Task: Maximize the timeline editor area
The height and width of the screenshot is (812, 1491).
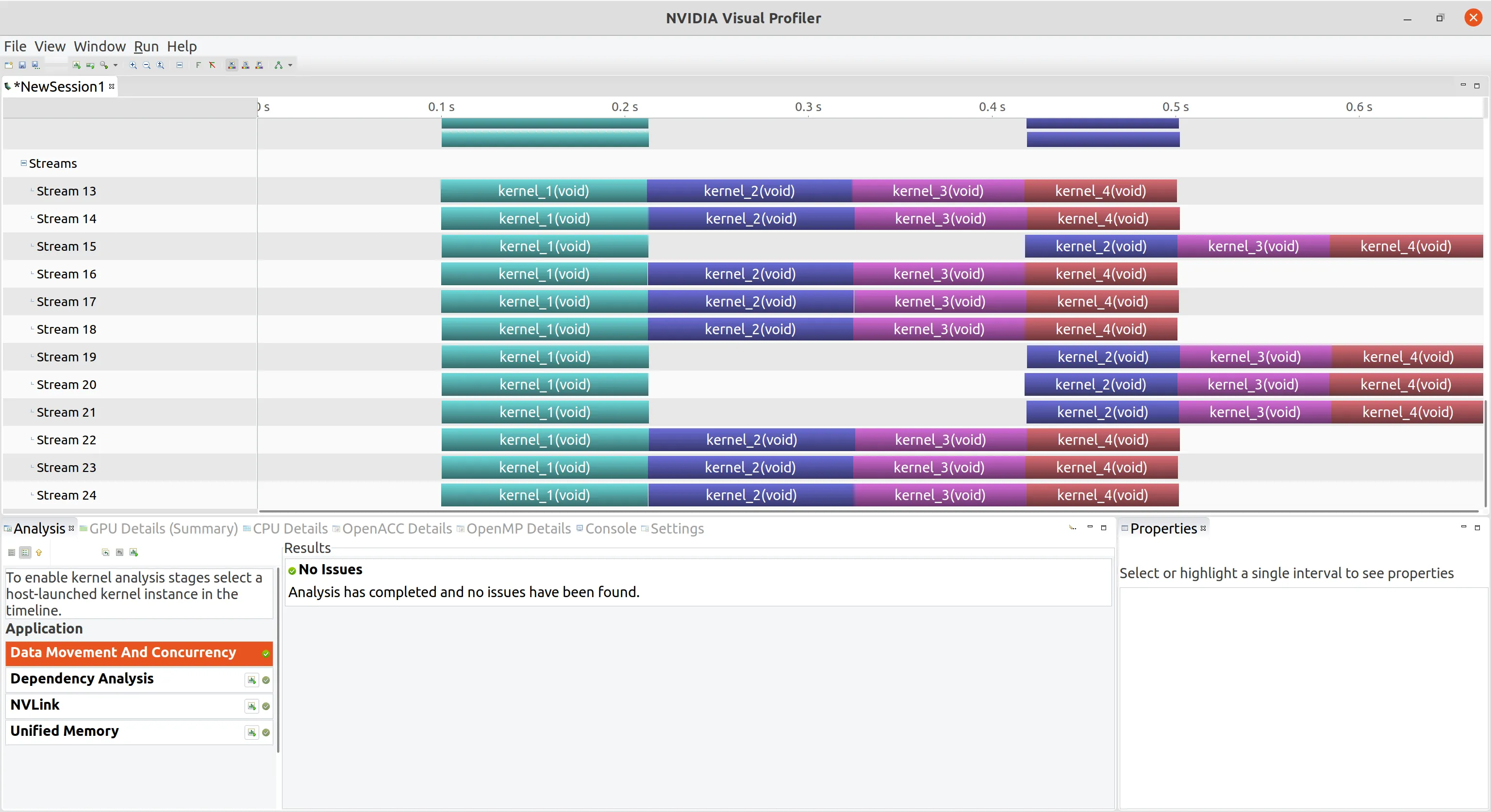Action: (1477, 86)
